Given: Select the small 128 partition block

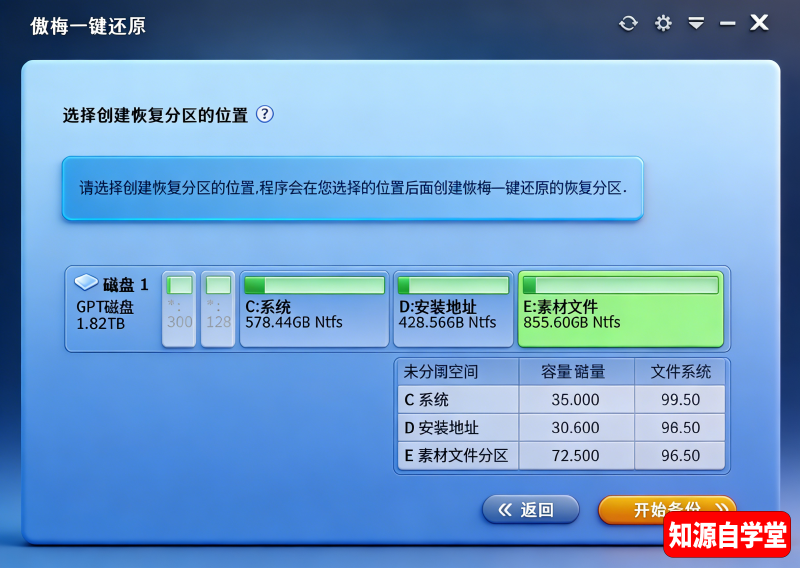Looking at the screenshot, I should pos(217,309).
